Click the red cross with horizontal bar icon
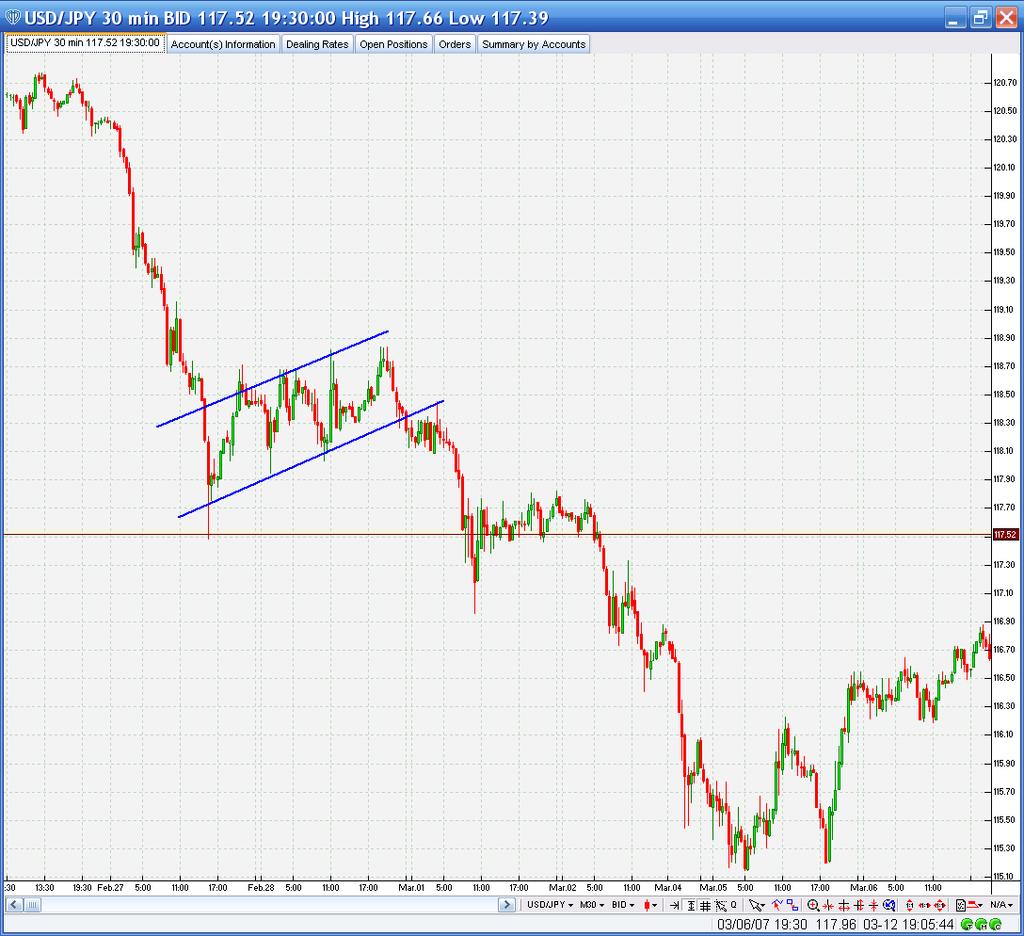Screen dimensions: 1024x936 tap(844, 905)
